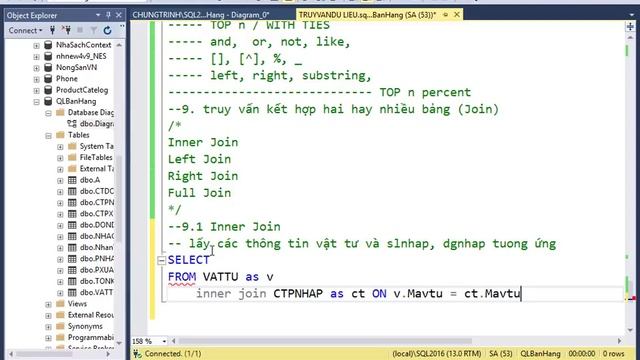Expand the NongSanVN database node

tap(36, 68)
